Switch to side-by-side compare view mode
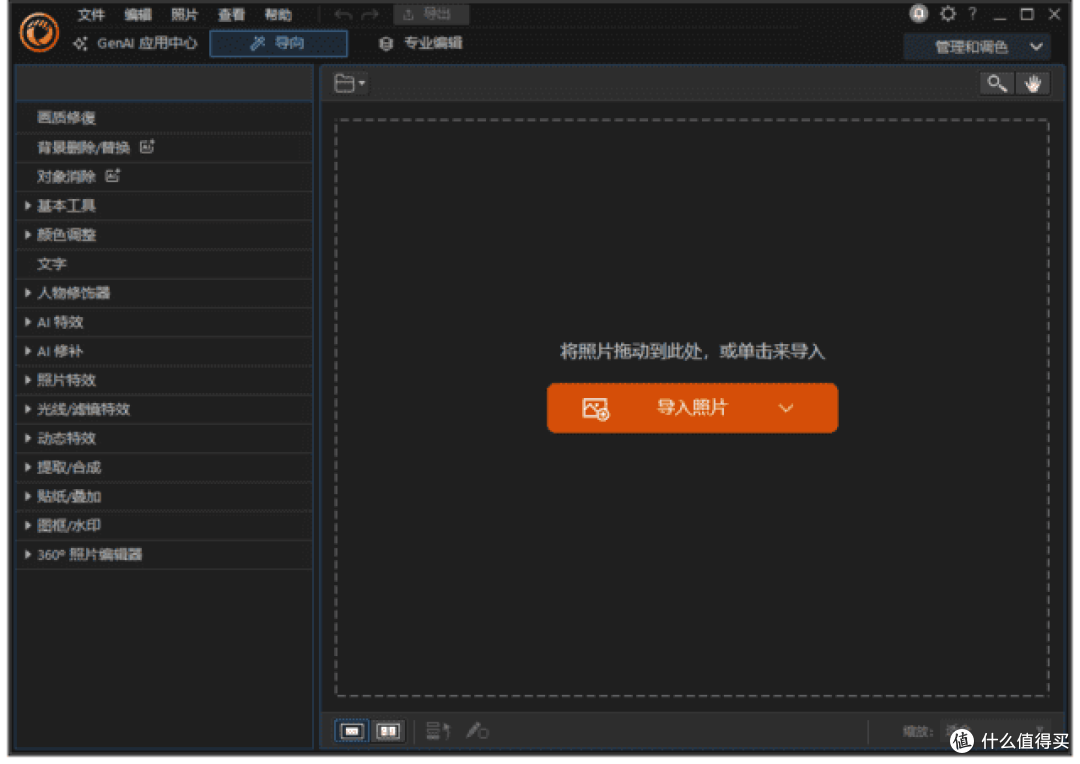 (x=388, y=730)
